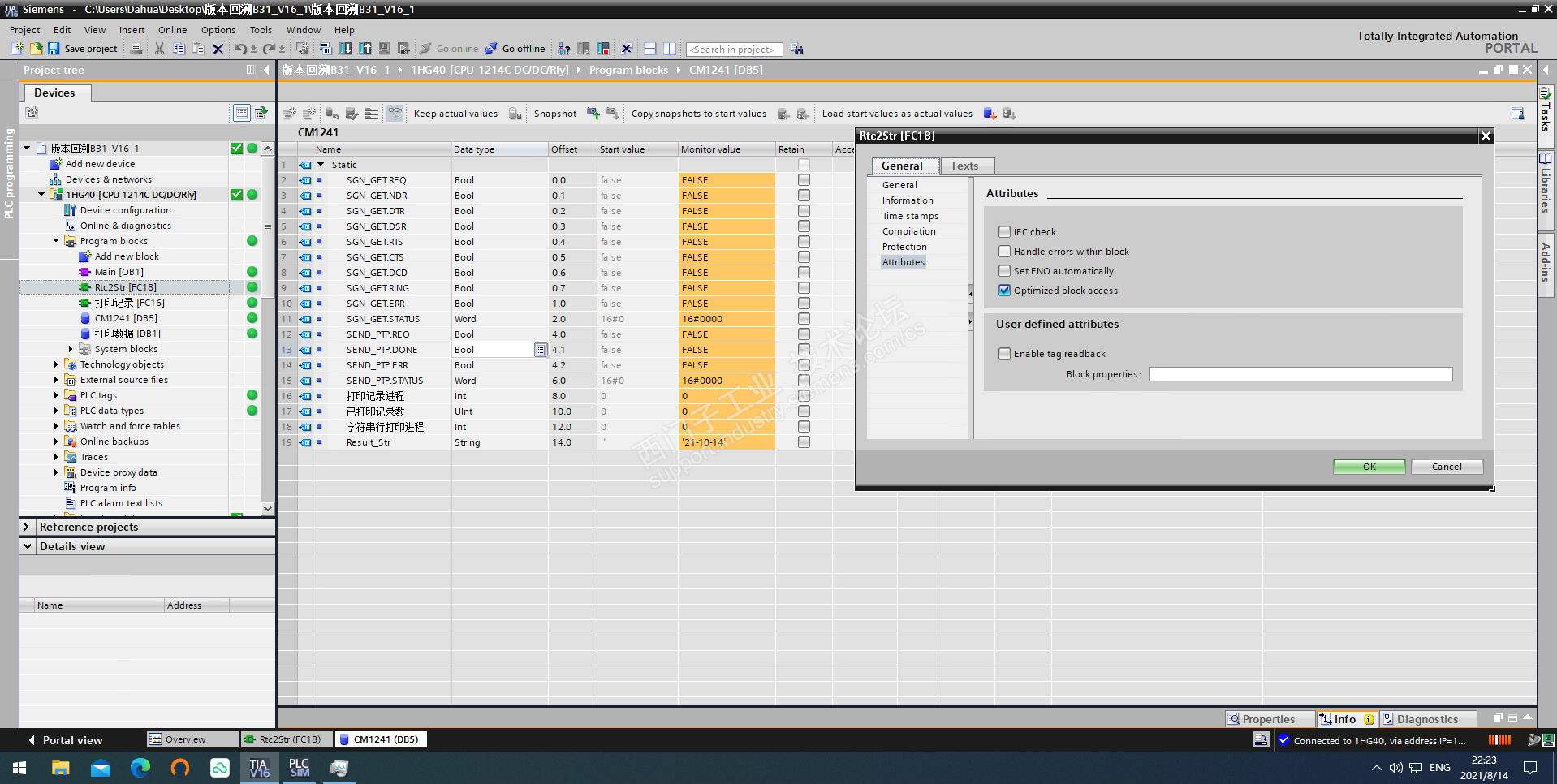Expand the Reference projects section

point(27,527)
